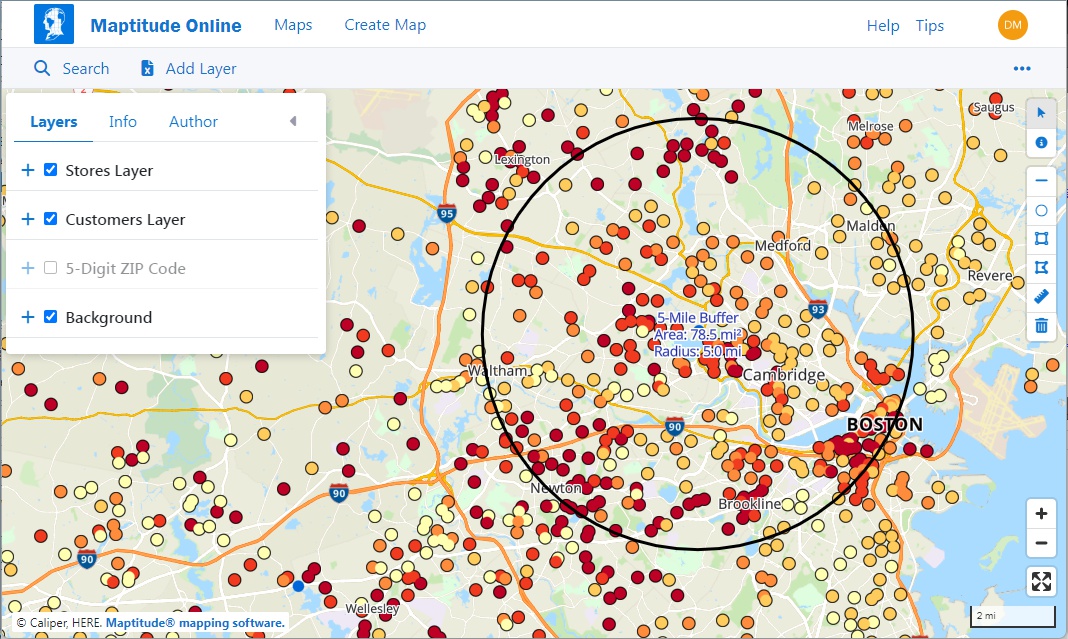Open the ruler measure tool
Image resolution: width=1068 pixels, height=639 pixels.
1041,297
